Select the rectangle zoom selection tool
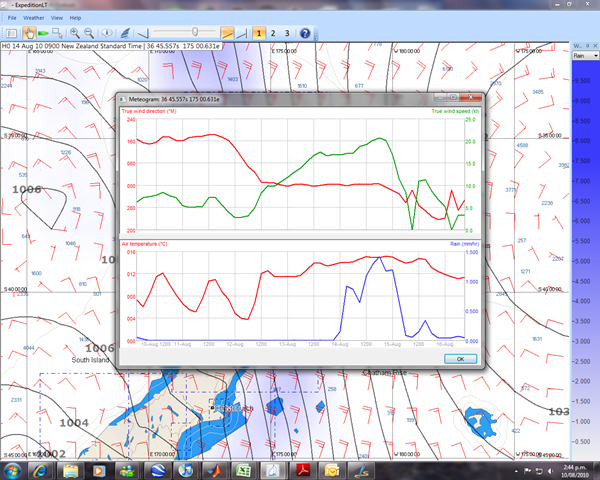 pyautogui.click(x=57, y=33)
